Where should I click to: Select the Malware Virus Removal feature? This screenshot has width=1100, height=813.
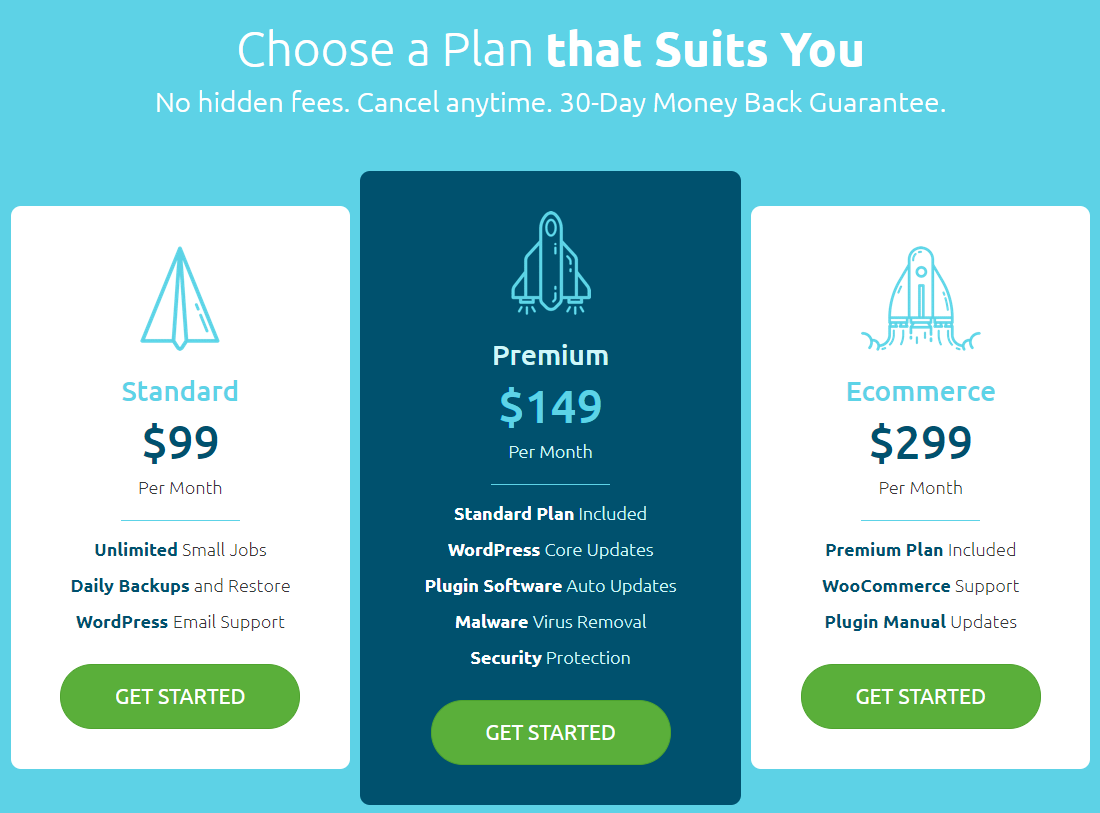click(x=550, y=621)
